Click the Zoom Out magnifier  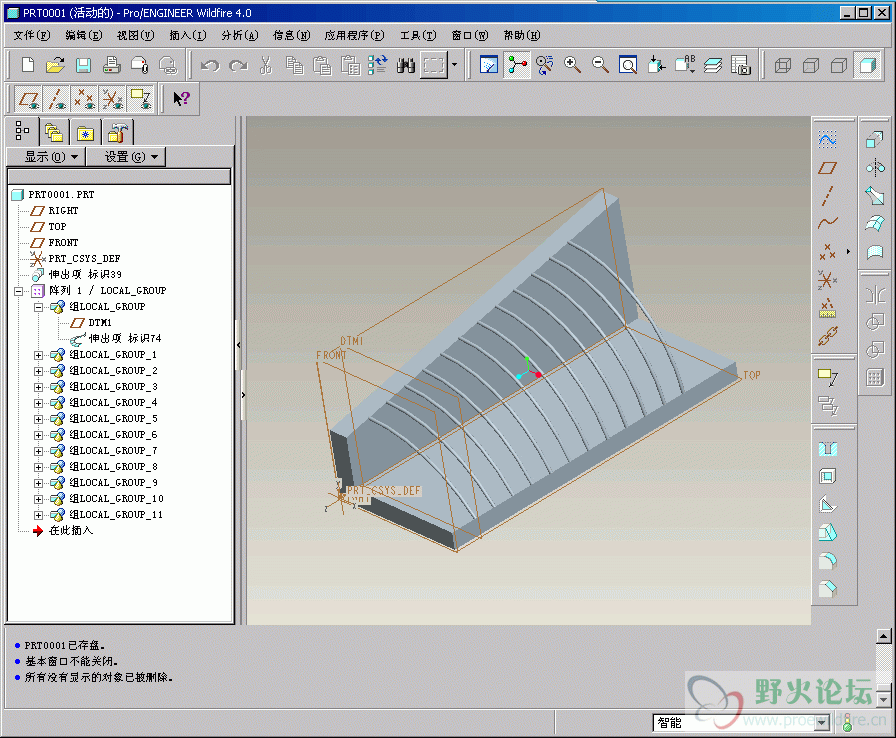pyautogui.click(x=600, y=65)
